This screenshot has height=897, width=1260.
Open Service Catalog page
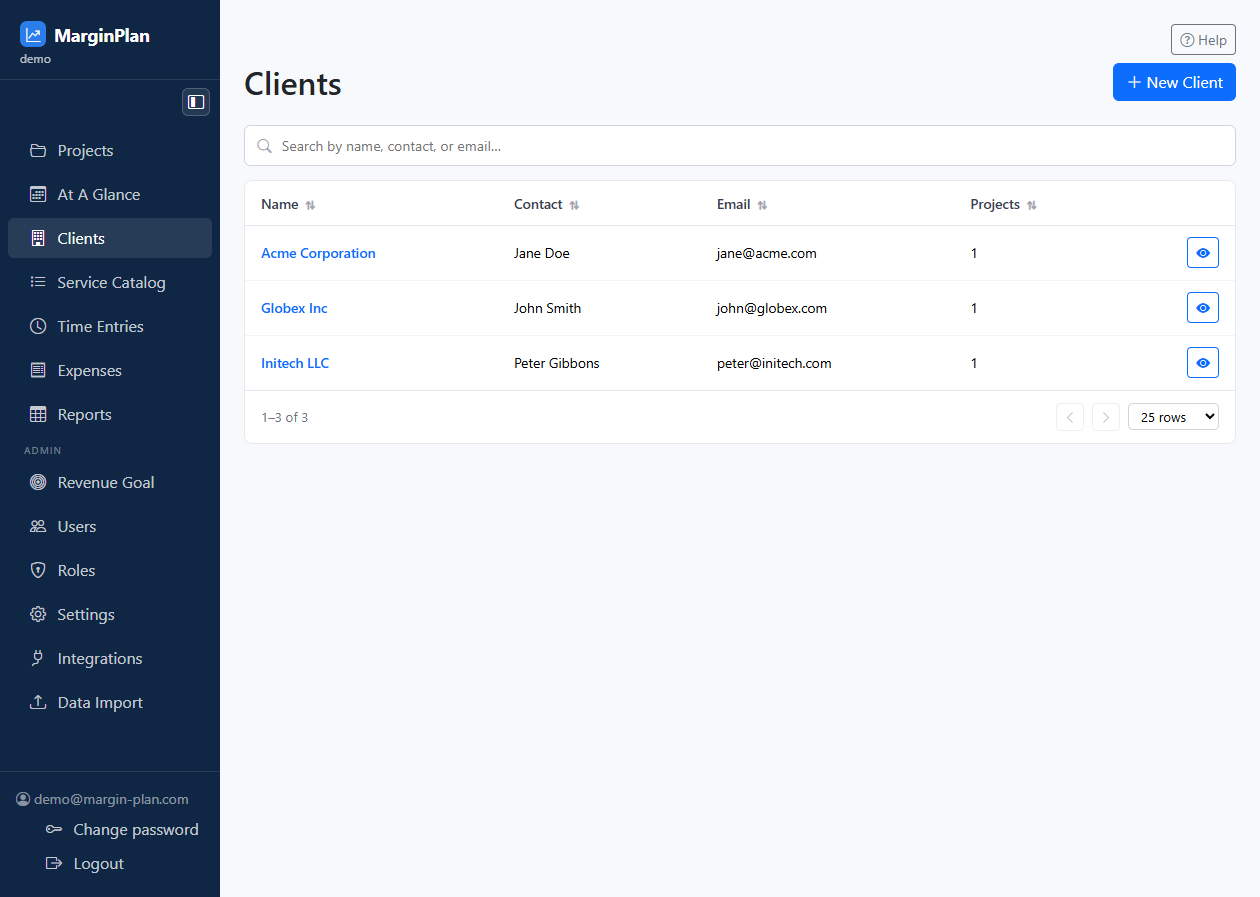pos(110,283)
